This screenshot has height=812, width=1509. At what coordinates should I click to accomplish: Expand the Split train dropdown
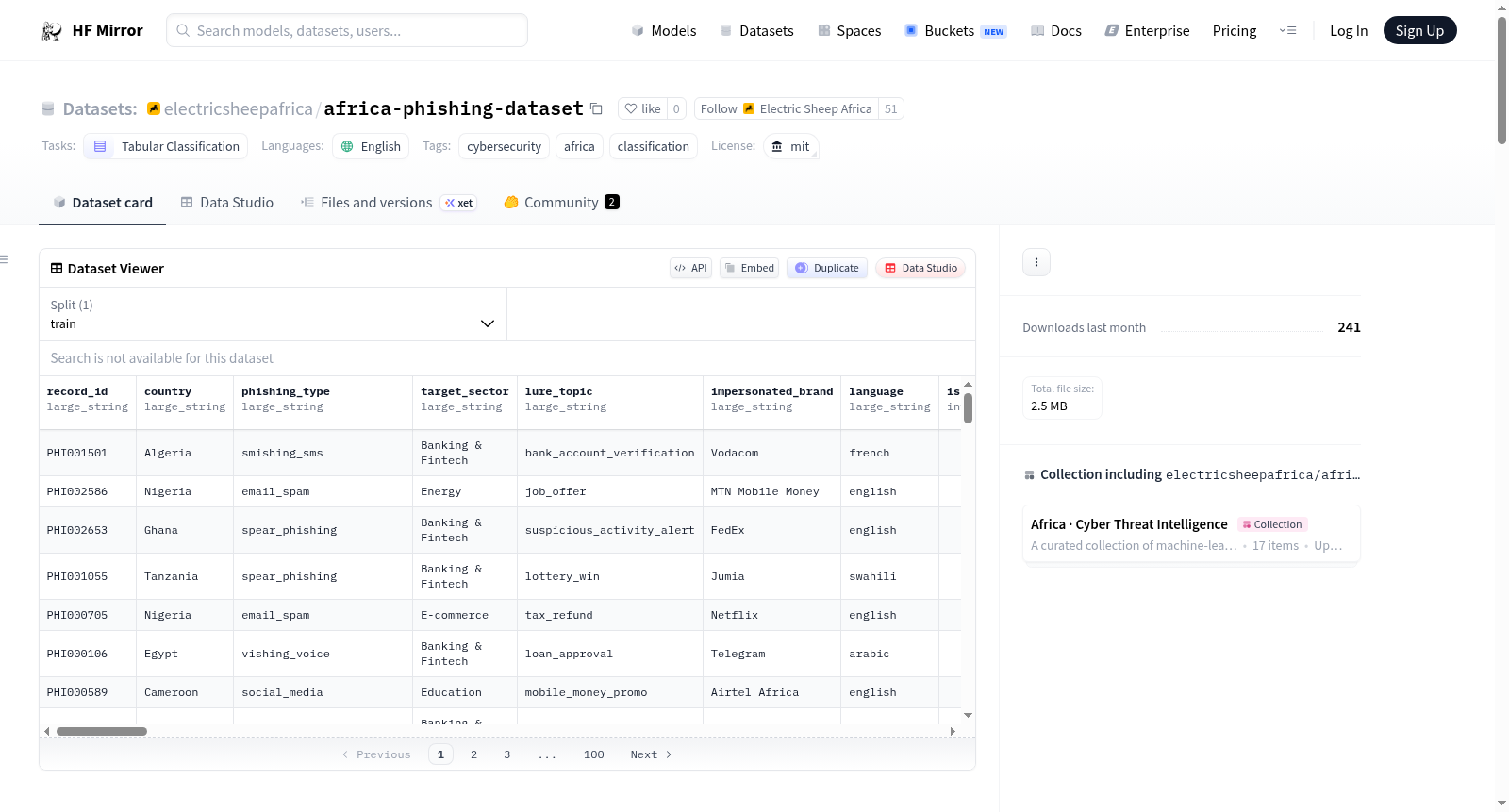coord(273,314)
